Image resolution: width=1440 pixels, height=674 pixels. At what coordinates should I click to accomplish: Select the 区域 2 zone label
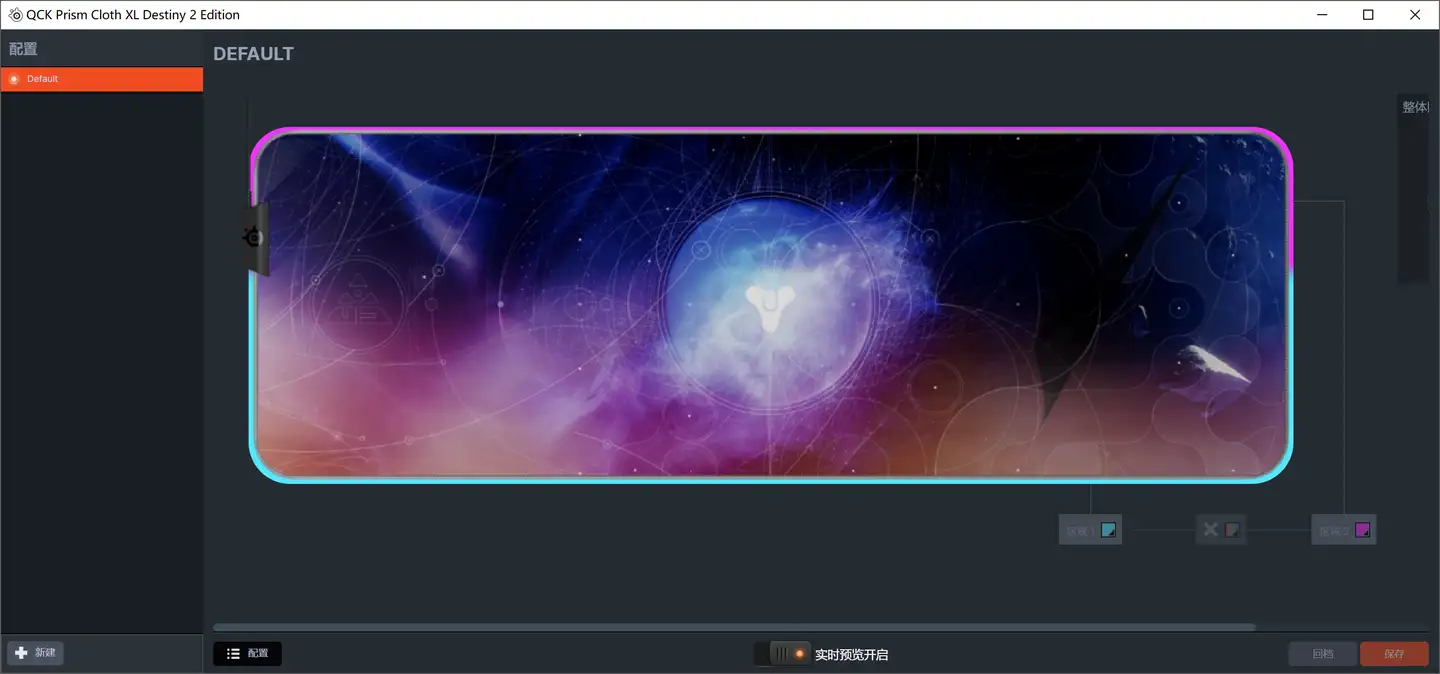point(1334,531)
